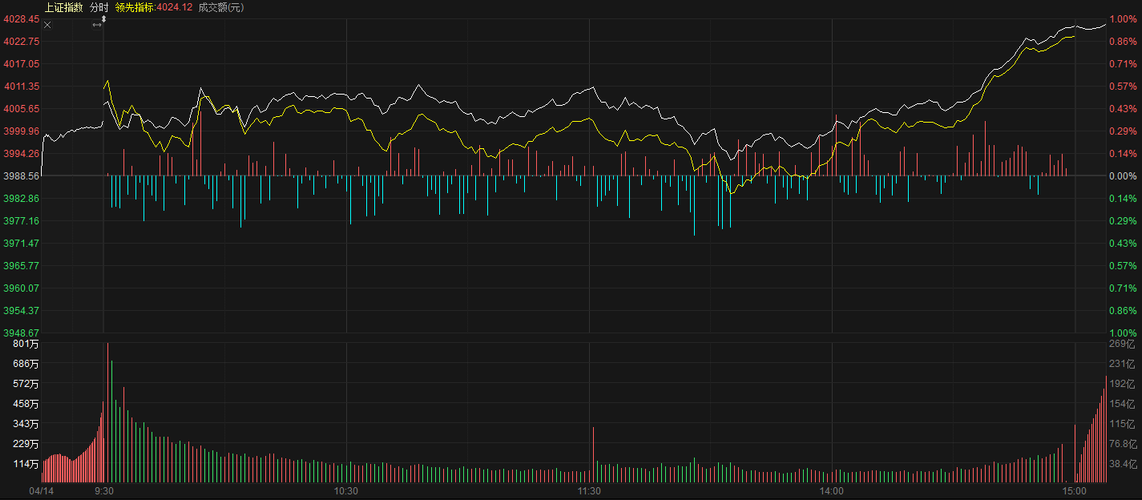
Task: Click the 801万 volume axis label
Action: pos(27,344)
